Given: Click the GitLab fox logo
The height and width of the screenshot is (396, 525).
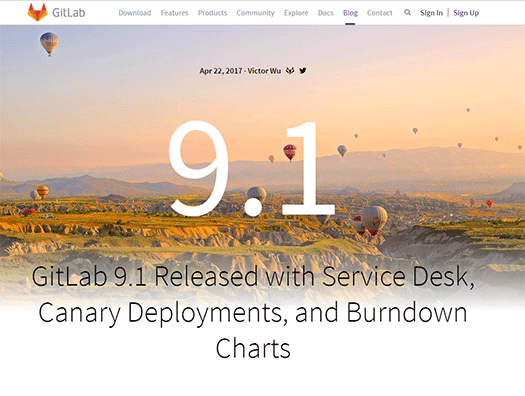Looking at the screenshot, I should coord(37,12).
